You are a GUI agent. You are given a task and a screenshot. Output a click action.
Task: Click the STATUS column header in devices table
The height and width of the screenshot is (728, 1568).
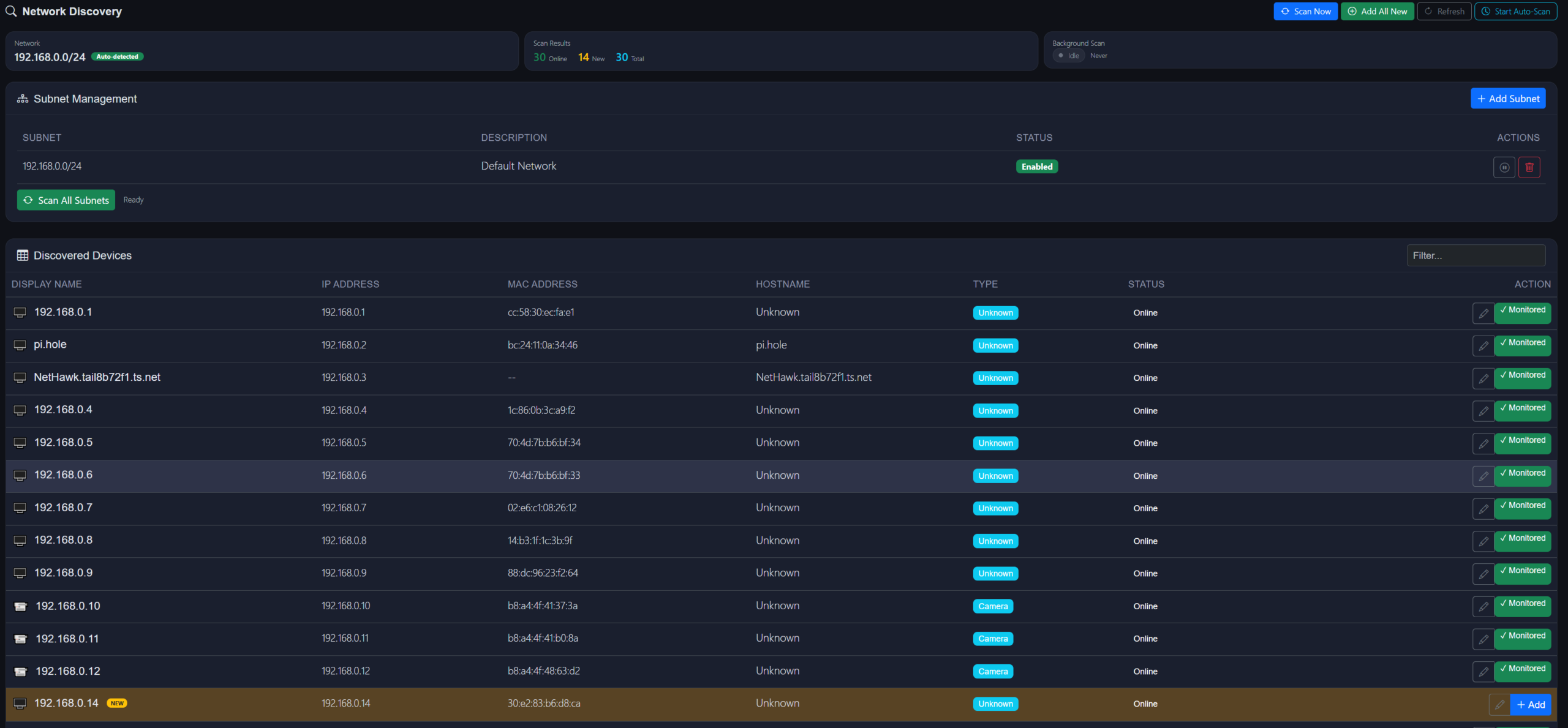click(1146, 284)
